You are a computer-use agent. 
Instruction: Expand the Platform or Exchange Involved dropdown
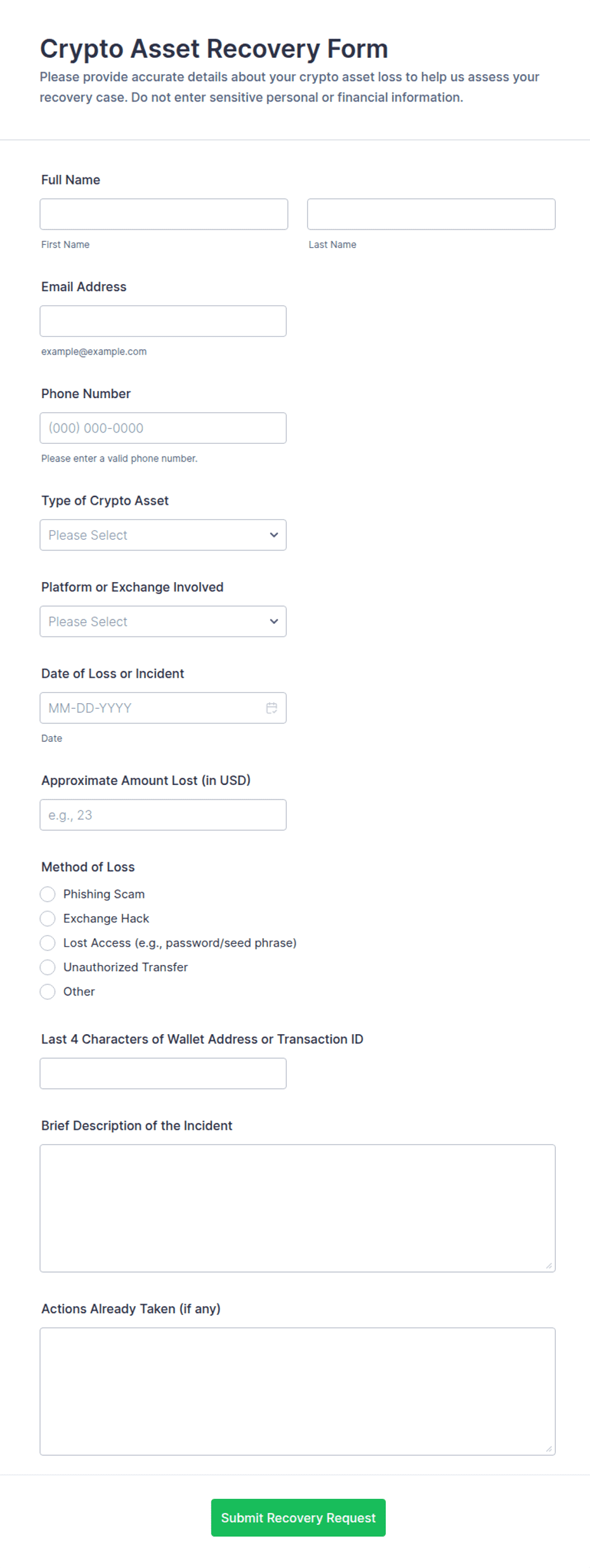[x=163, y=621]
